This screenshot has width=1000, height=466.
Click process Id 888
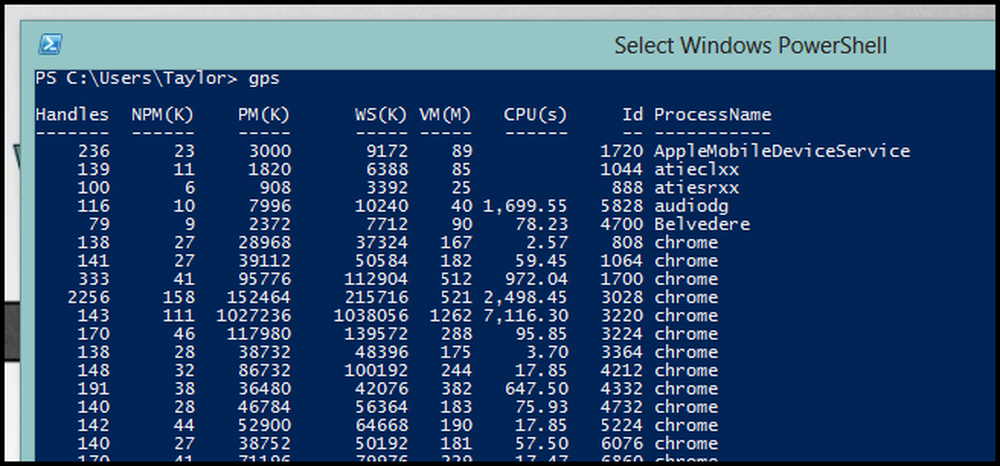pos(627,188)
